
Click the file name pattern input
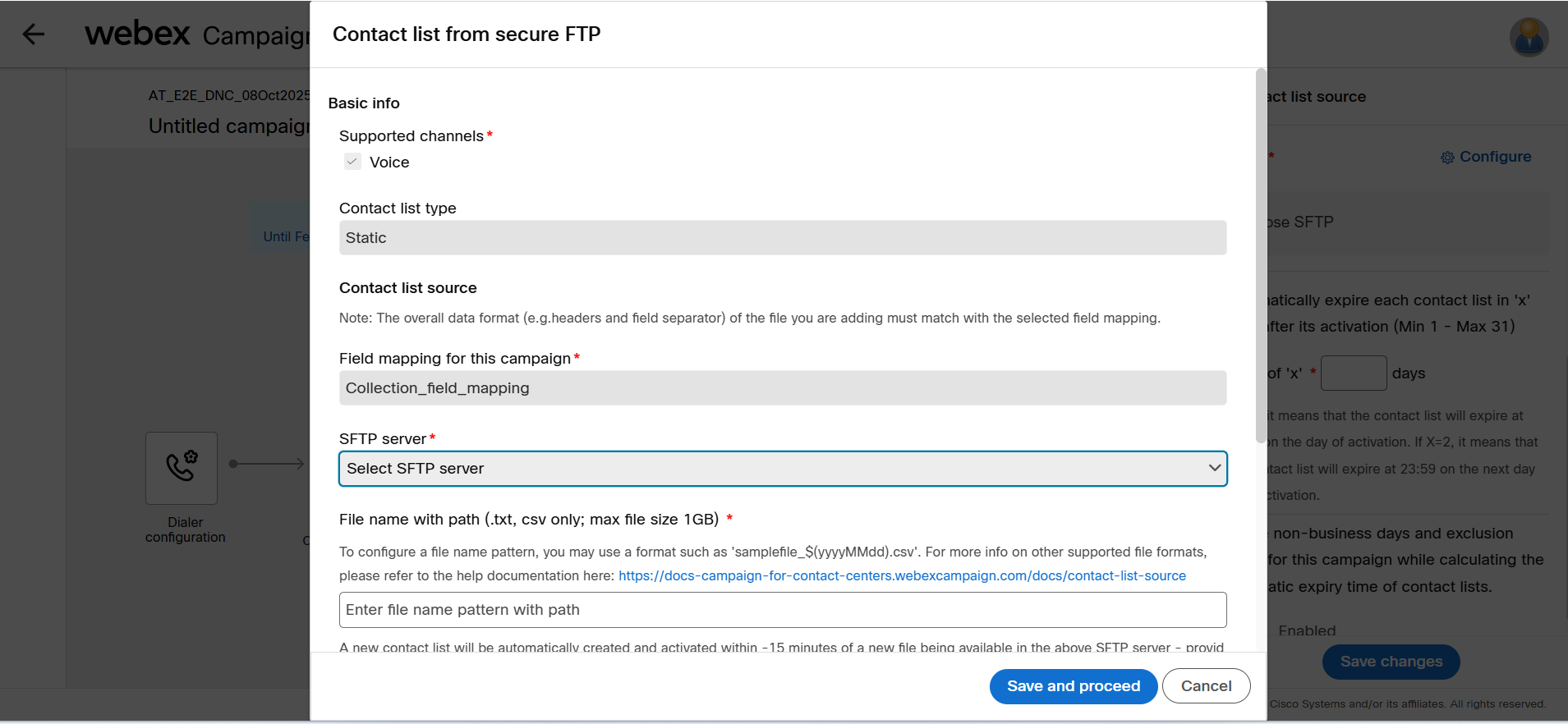pyautogui.click(x=782, y=610)
